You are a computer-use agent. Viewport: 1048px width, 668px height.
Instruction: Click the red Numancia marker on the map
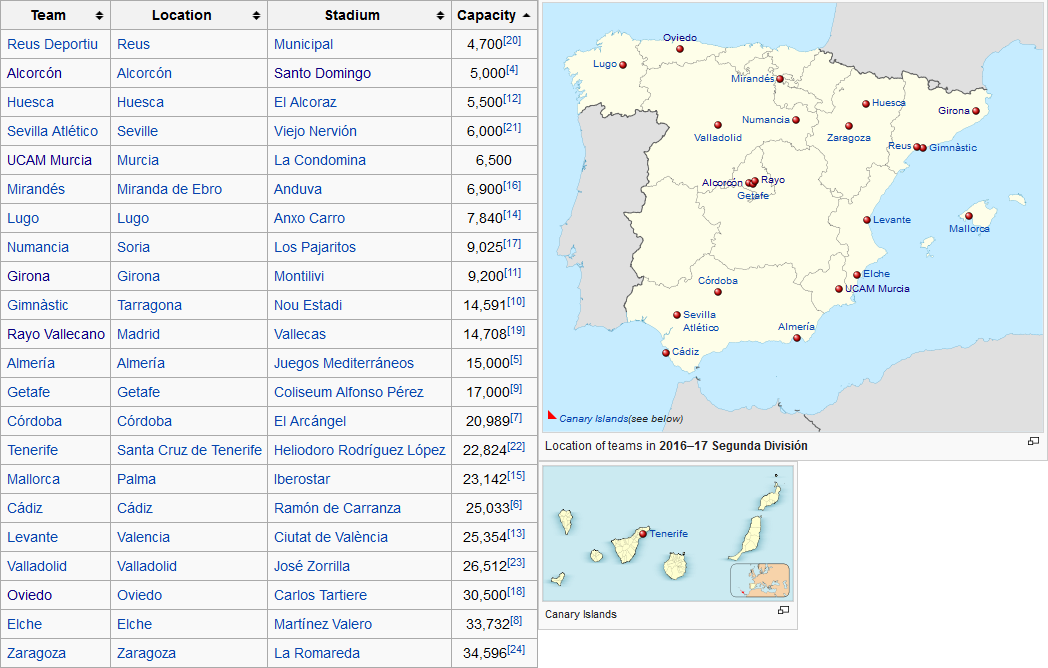pyautogui.click(x=796, y=120)
